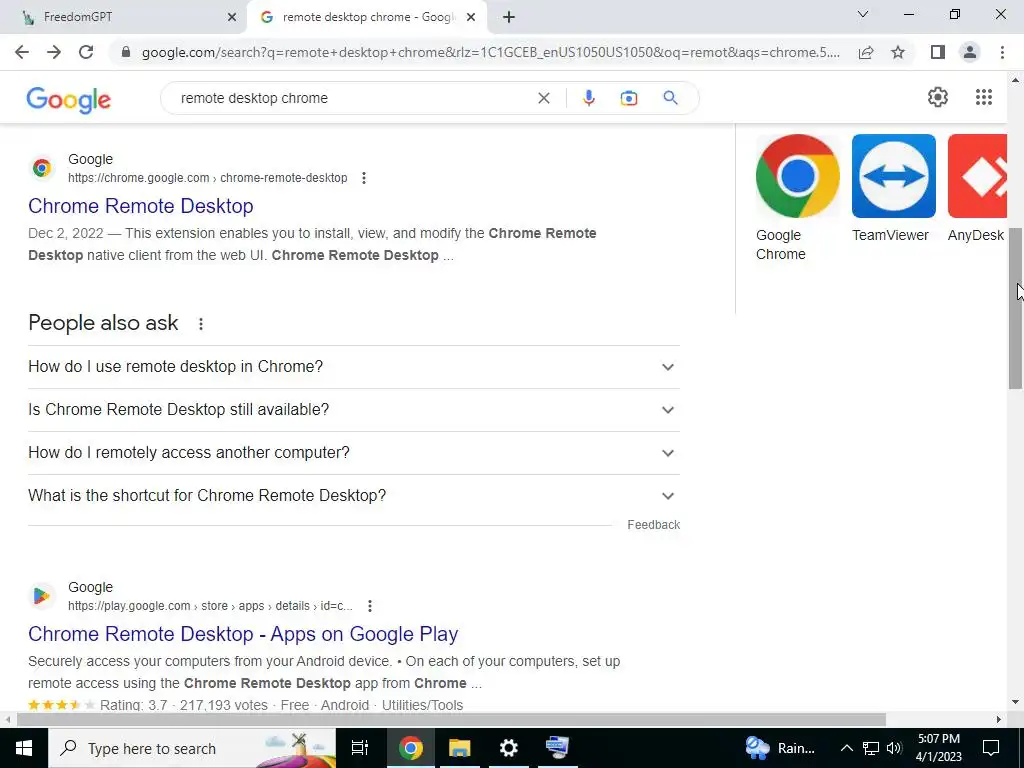1024x768 pixels.
Task: Open Google quick settings gear
Action: click(x=938, y=97)
